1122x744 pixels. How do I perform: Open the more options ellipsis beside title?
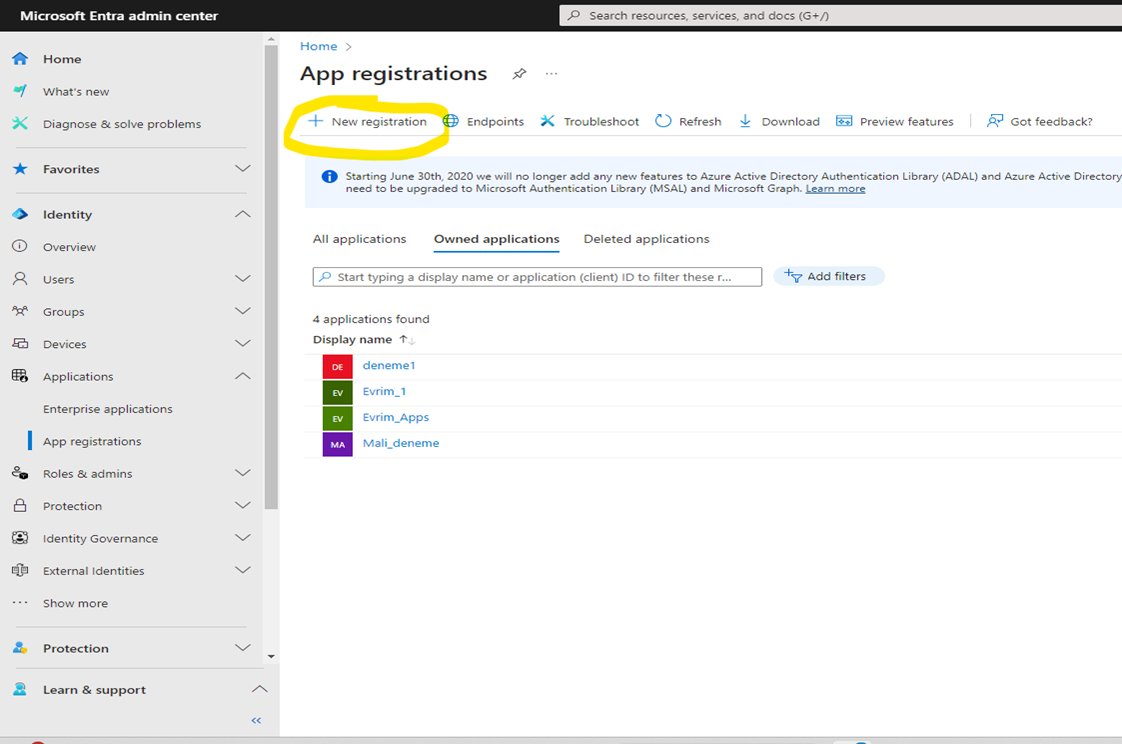coord(551,74)
